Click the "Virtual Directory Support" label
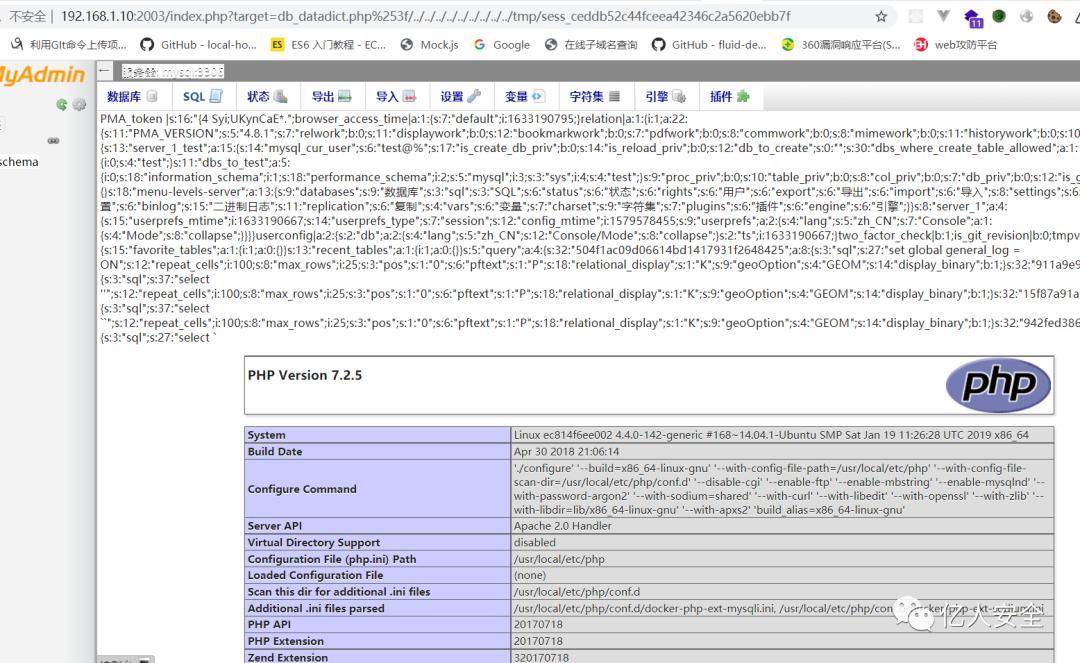This screenshot has height=663, width=1080. (x=314, y=543)
